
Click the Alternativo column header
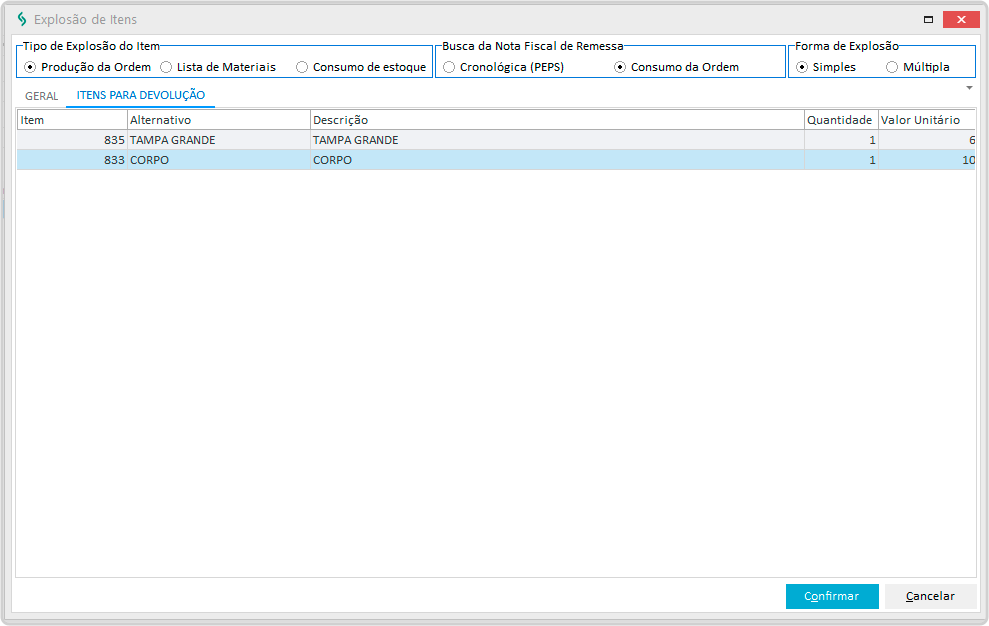pyautogui.click(x=218, y=120)
